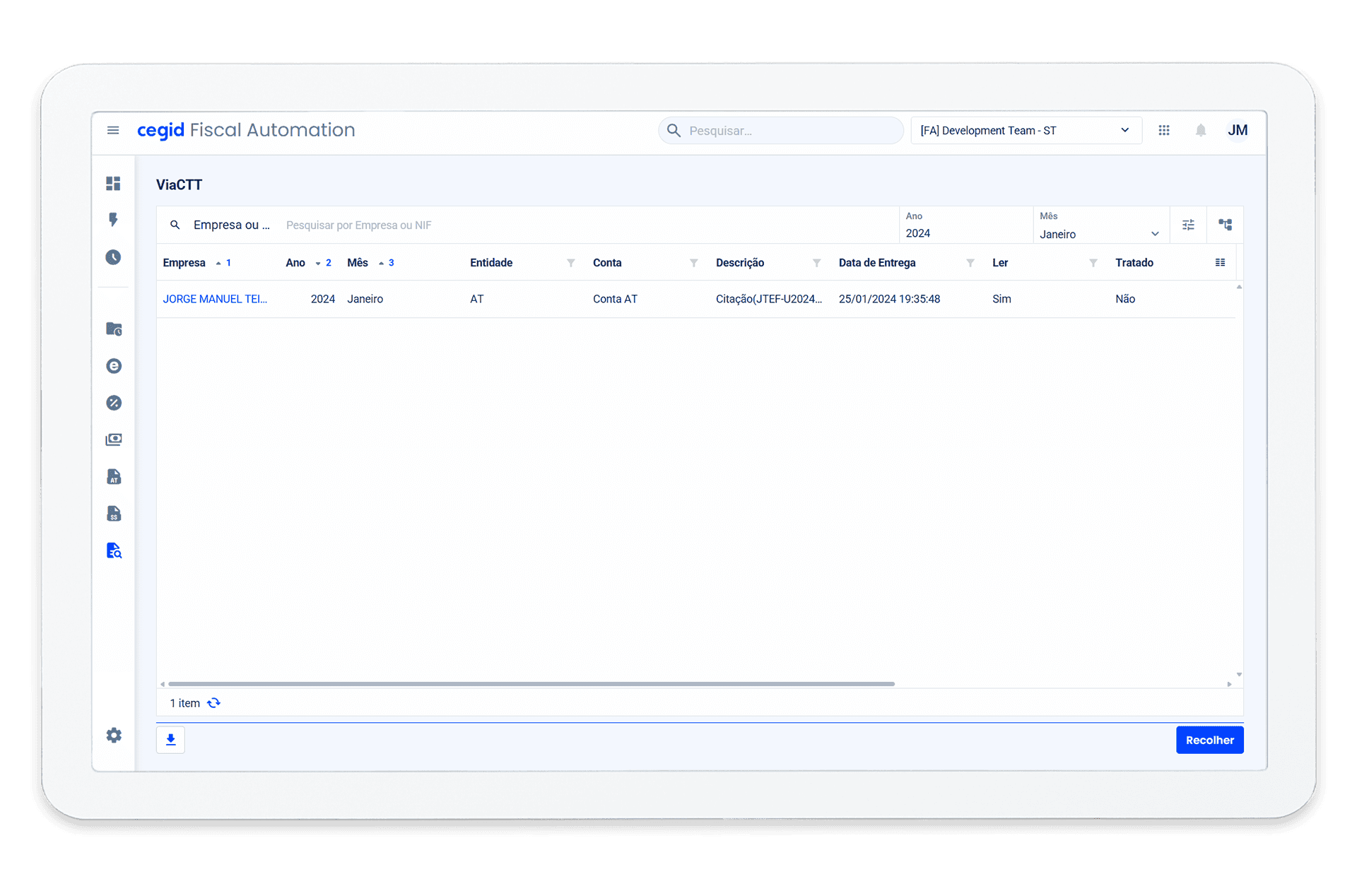This screenshot has width=1357, height=896.
Task: Open the column chooser icon
Action: pos(1220,263)
